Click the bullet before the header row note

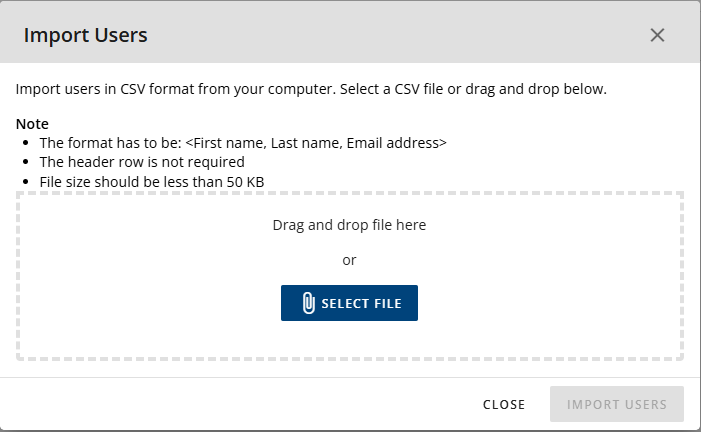[26, 162]
